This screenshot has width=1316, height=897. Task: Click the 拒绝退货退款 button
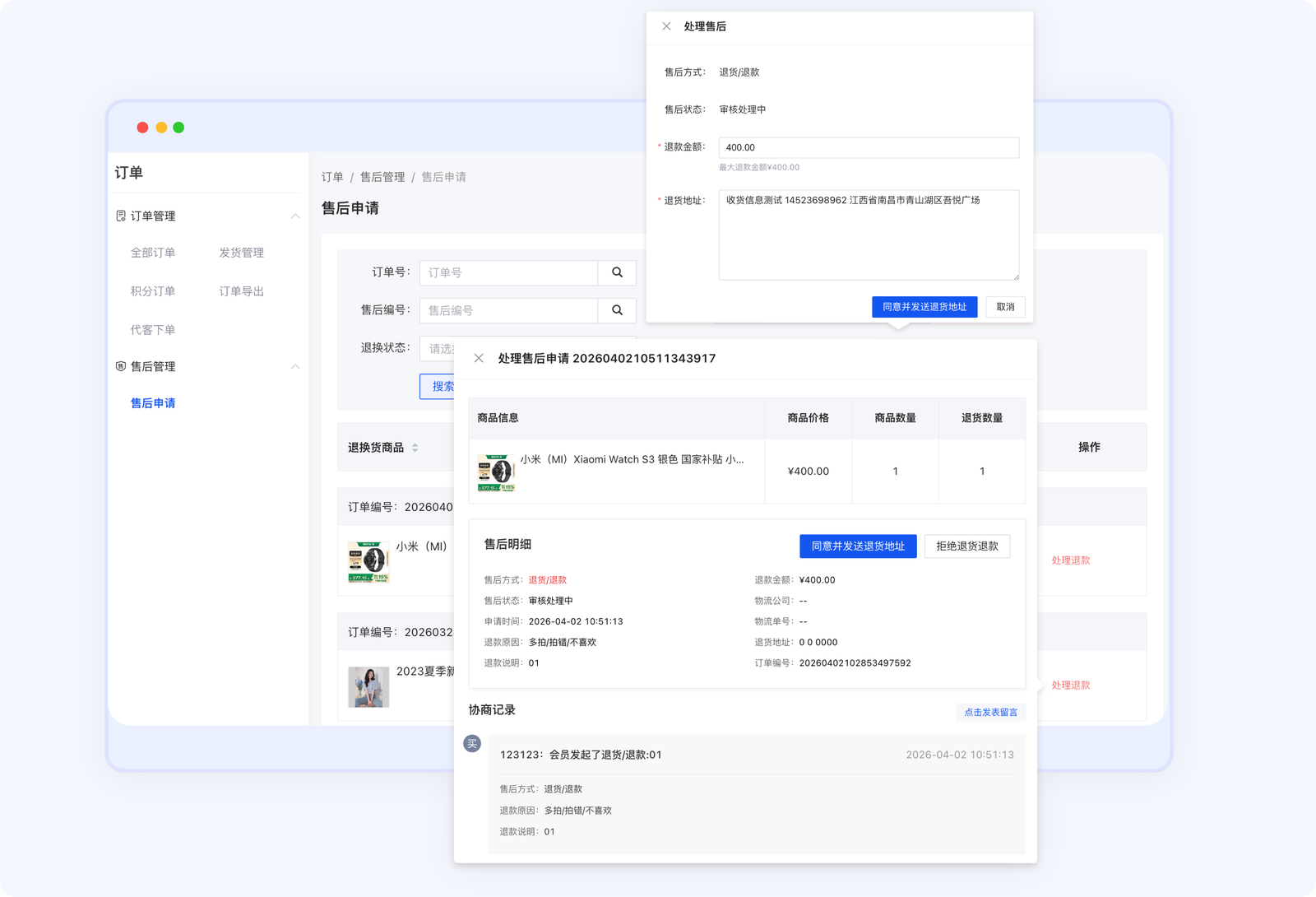point(967,546)
